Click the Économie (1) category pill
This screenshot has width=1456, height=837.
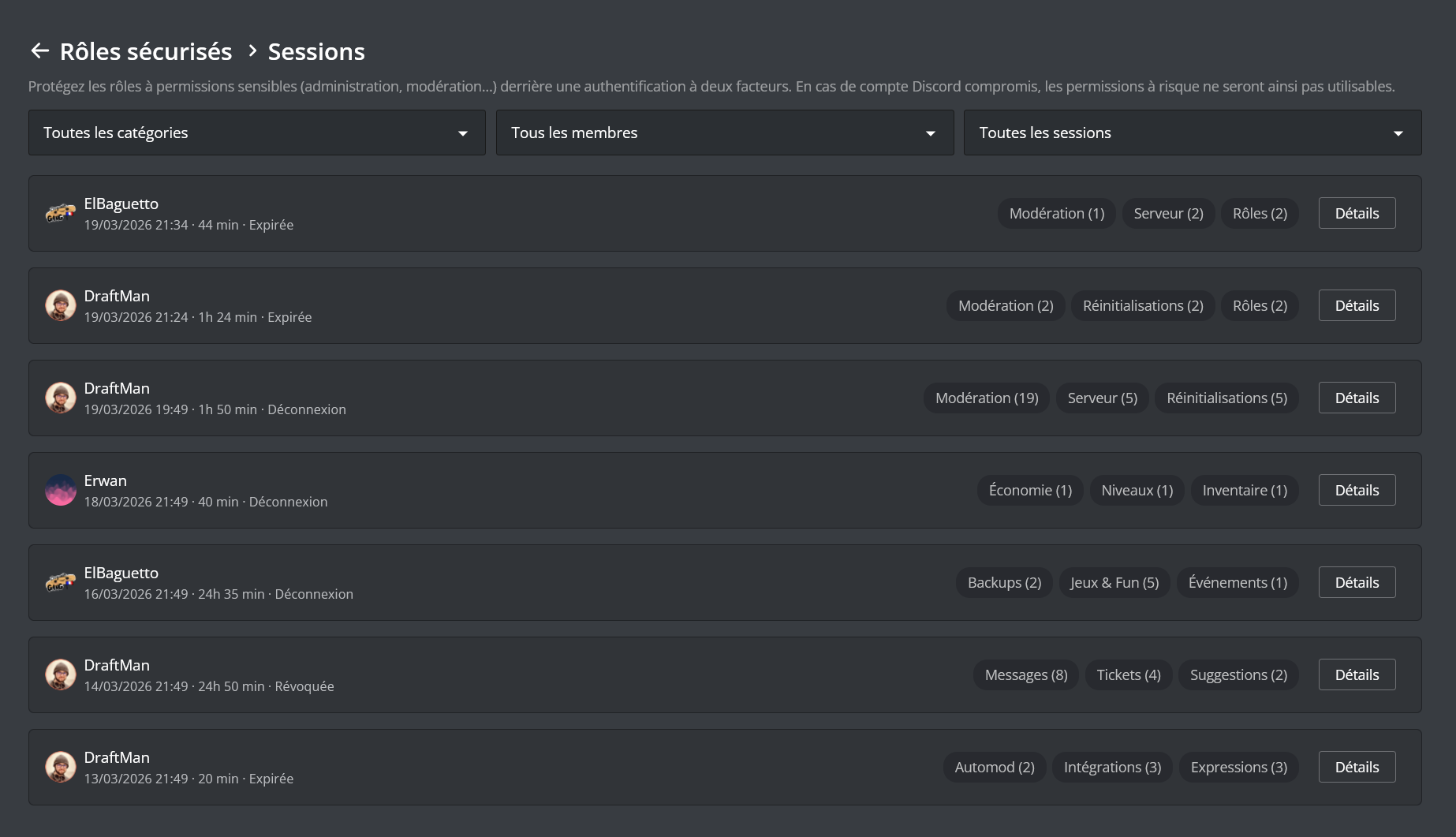click(x=1029, y=490)
